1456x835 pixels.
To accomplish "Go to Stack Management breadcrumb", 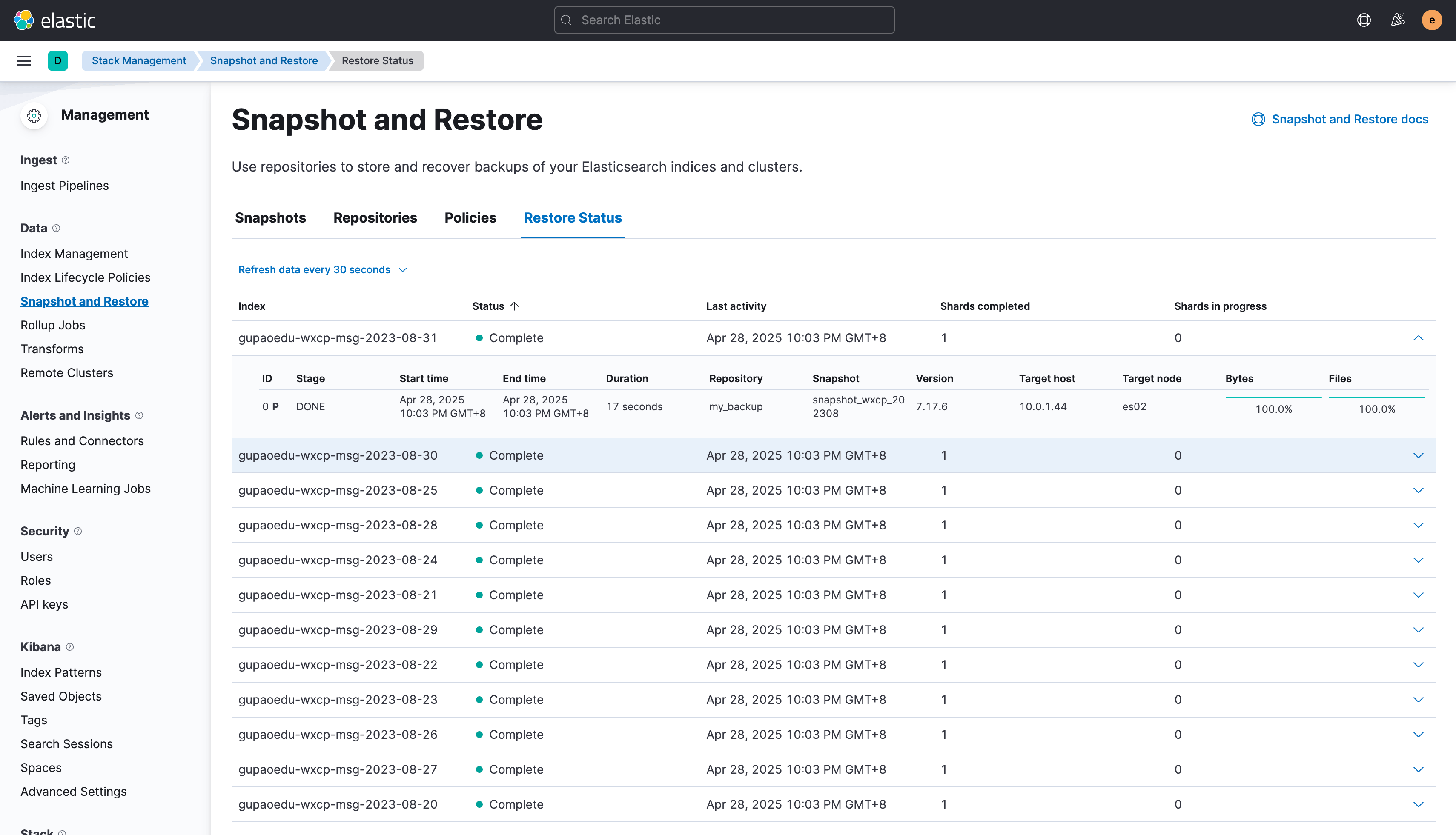I will point(139,61).
